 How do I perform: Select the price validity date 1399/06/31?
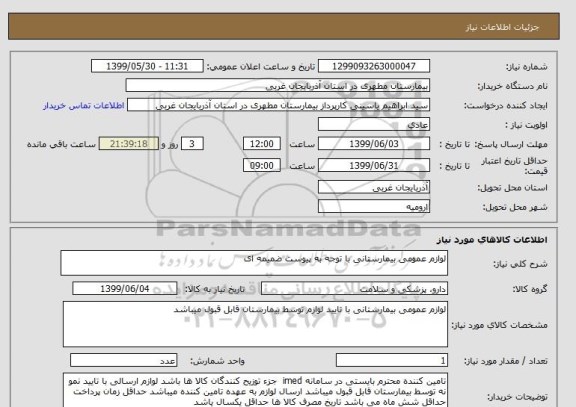coord(374,165)
